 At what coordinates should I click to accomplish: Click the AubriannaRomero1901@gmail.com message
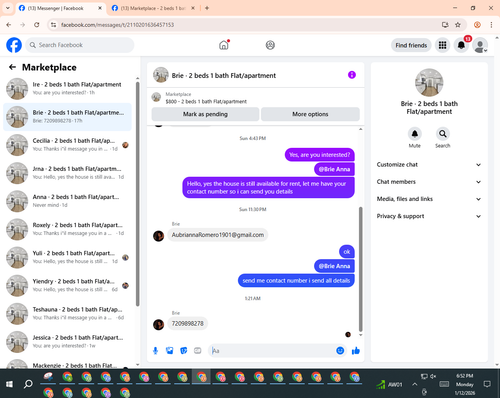[x=218, y=235]
